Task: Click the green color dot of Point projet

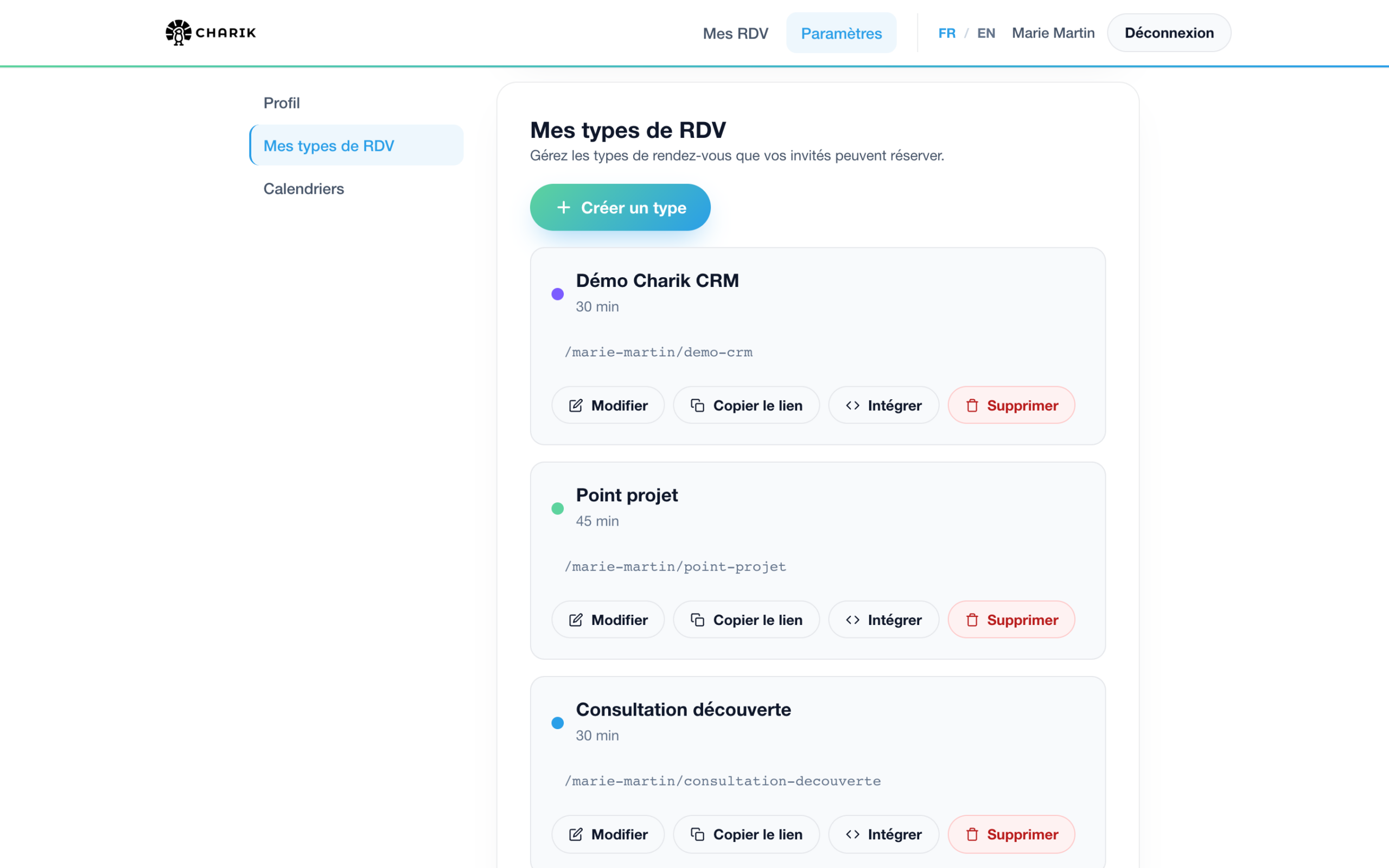Action: 557,508
